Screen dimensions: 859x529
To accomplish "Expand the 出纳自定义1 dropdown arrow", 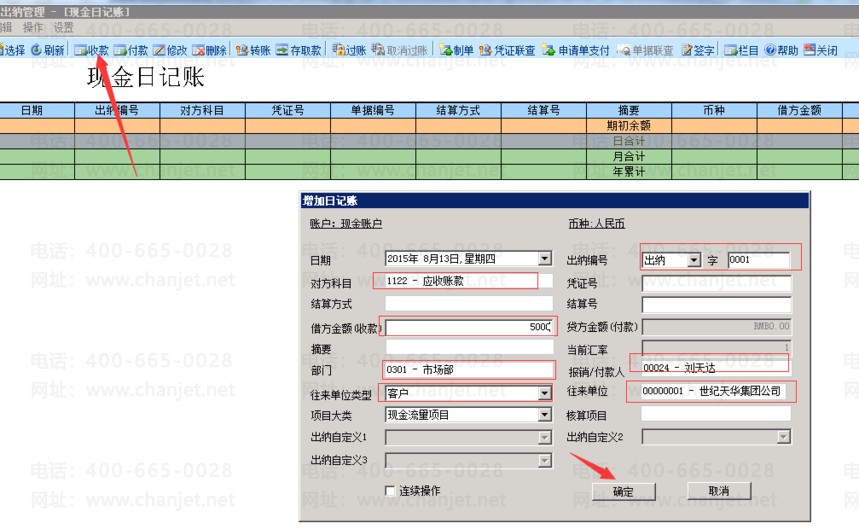I will click(x=545, y=437).
